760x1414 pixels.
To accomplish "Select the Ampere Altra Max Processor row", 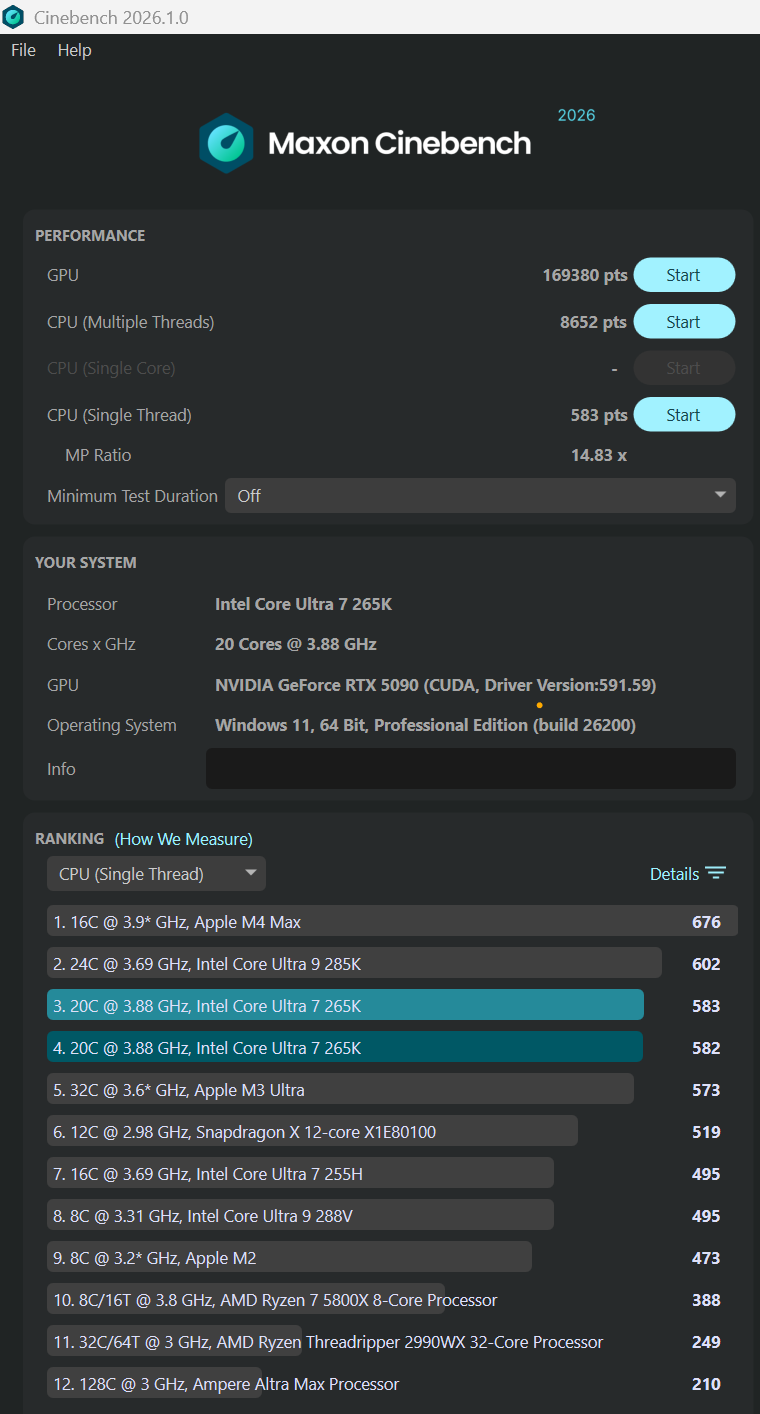I will (225, 1384).
